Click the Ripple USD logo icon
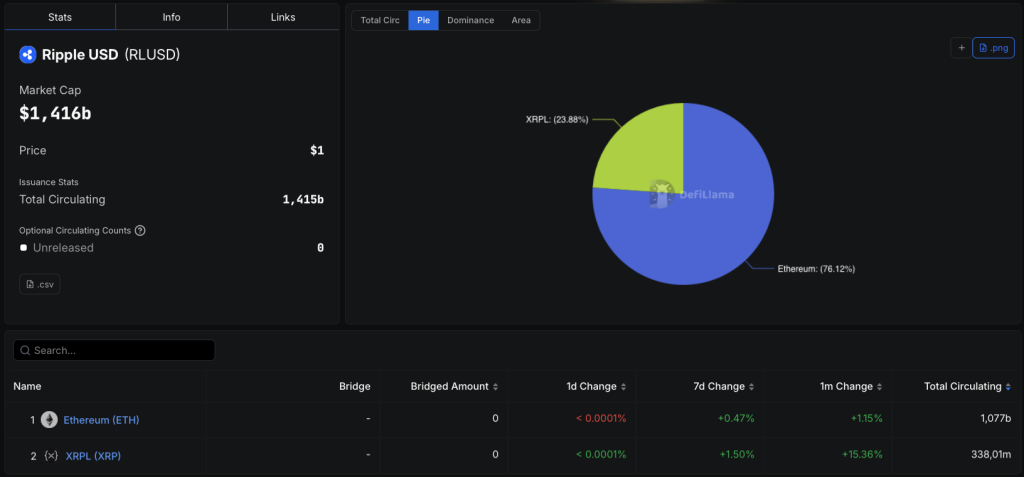This screenshot has height=477, width=1024. click(27, 55)
